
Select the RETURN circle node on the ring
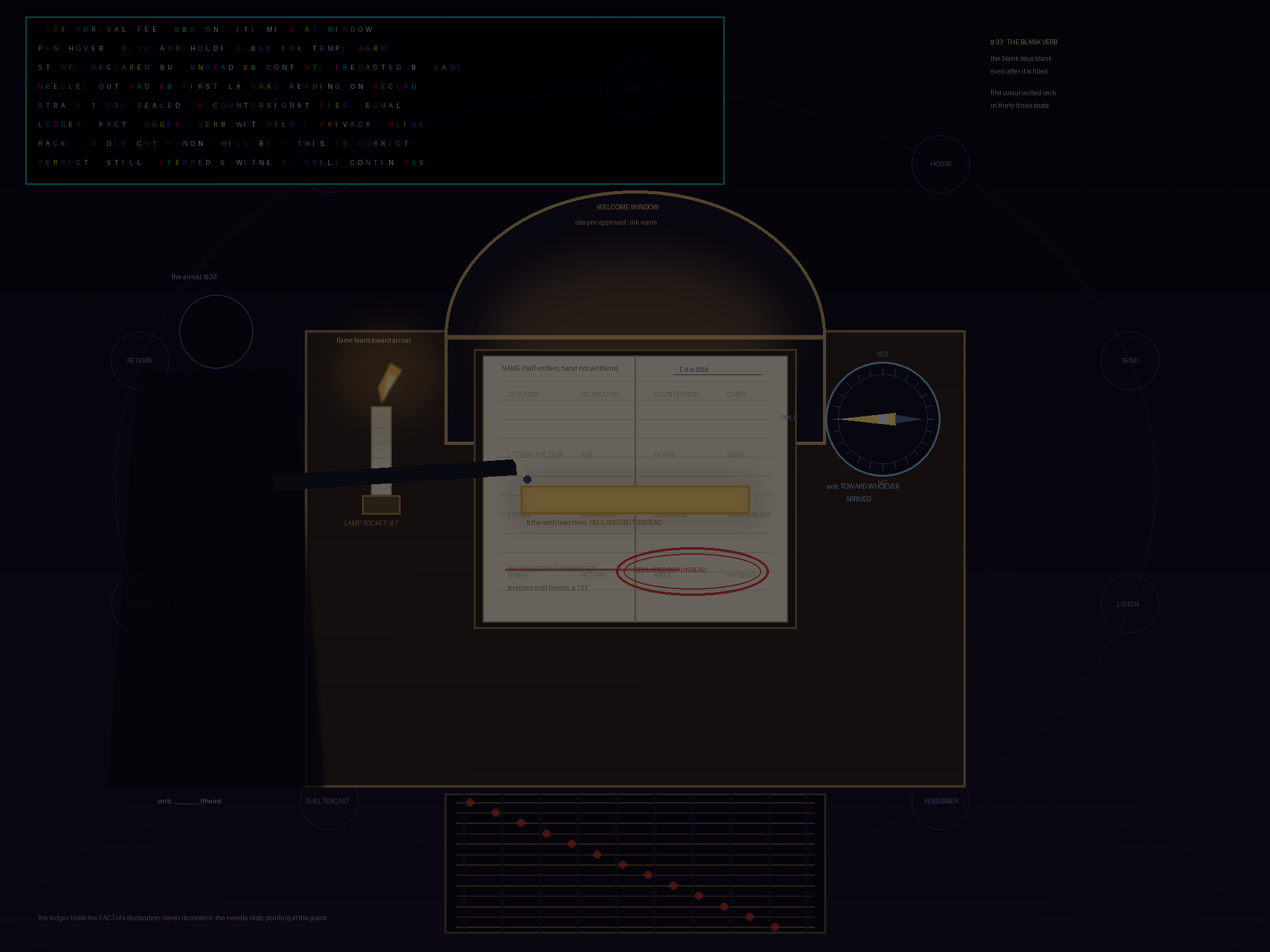(x=140, y=360)
